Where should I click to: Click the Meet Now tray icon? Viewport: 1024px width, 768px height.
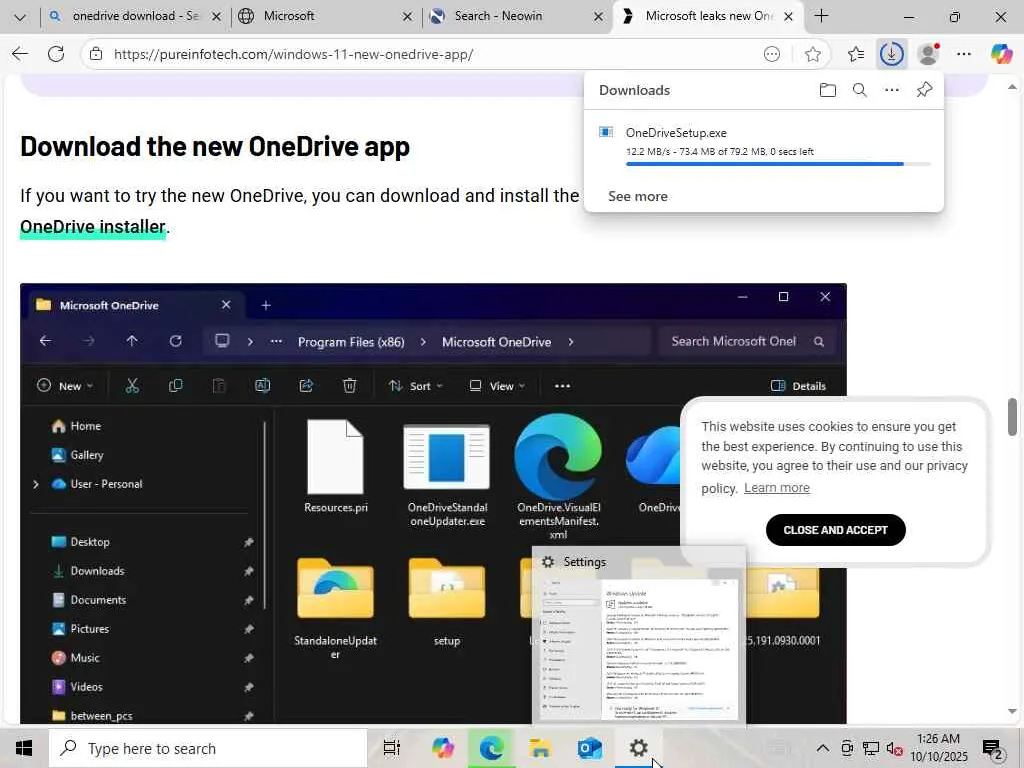coord(847,748)
